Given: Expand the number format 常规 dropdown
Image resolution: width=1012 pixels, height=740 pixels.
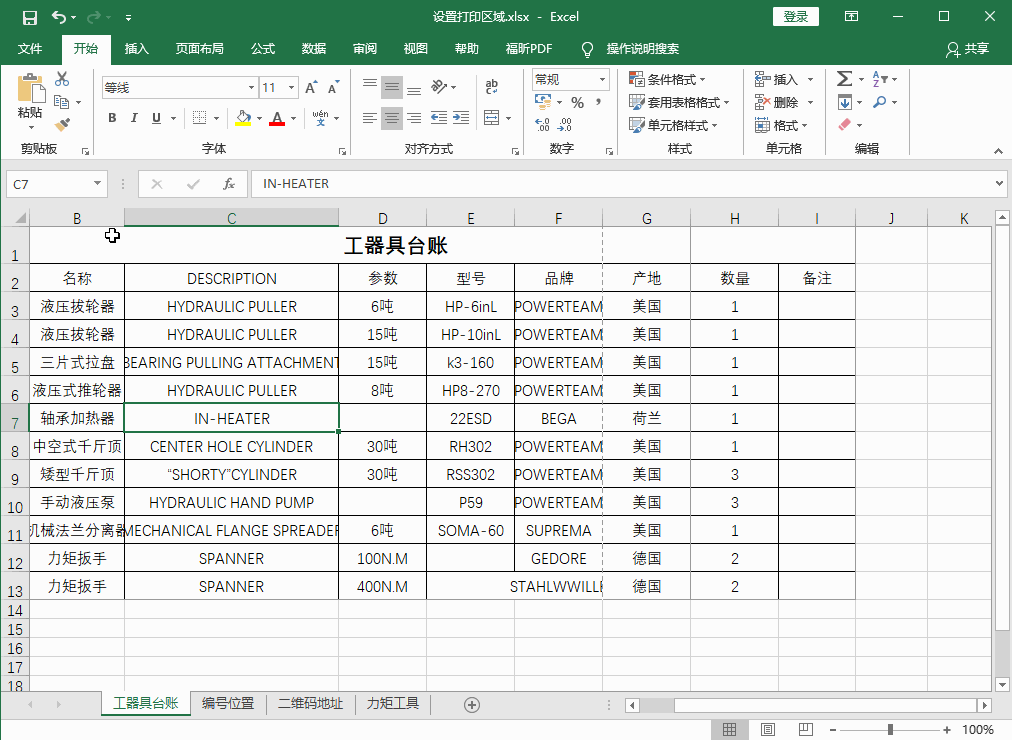Looking at the screenshot, I should [x=603, y=79].
